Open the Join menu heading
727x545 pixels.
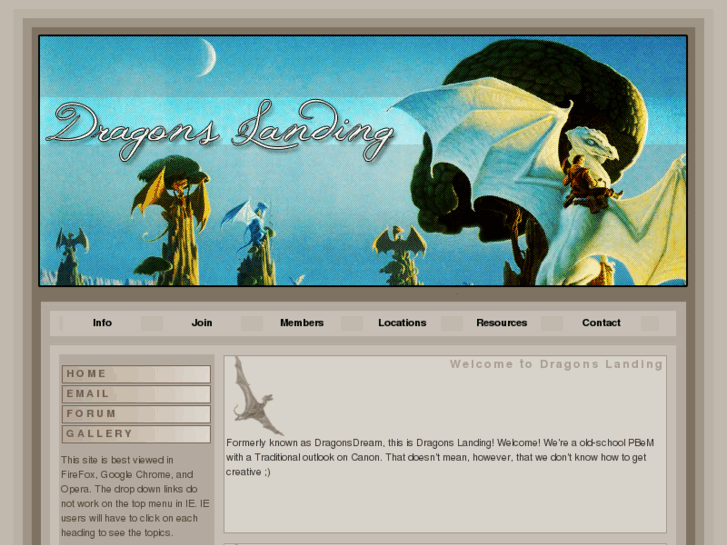point(202,323)
